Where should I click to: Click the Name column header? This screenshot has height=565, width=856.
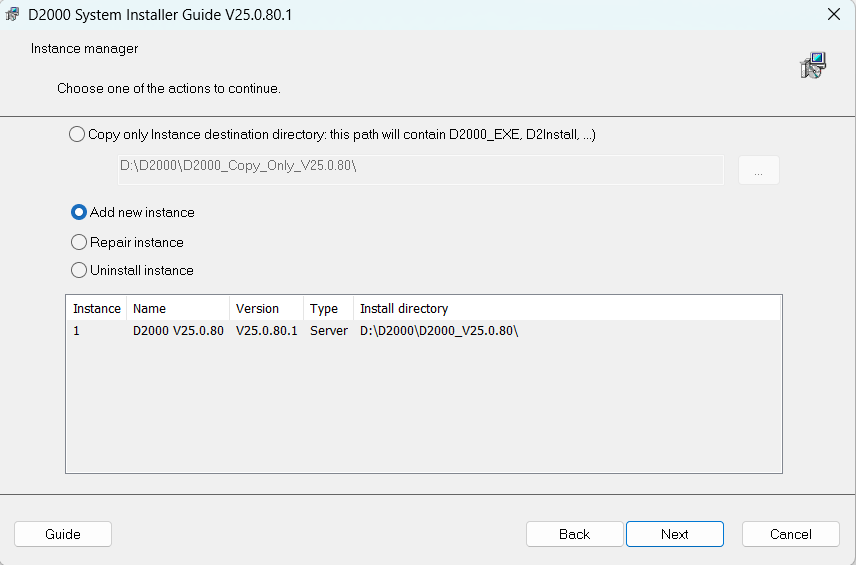pos(178,308)
